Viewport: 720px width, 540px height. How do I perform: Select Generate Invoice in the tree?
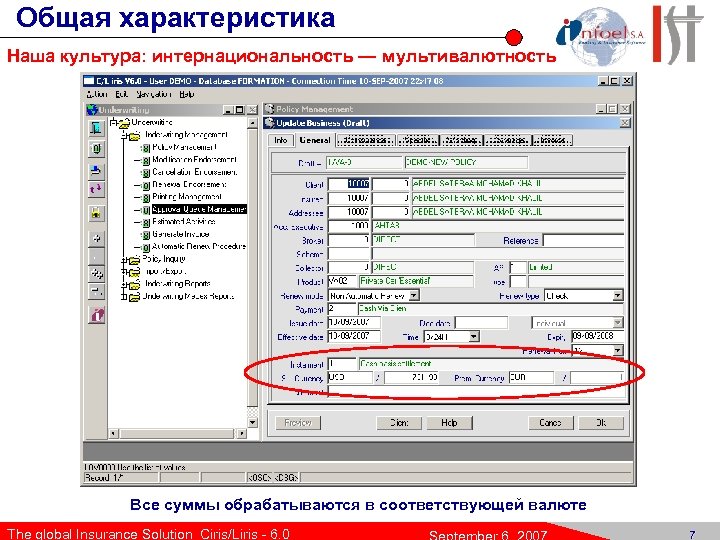pos(180,234)
